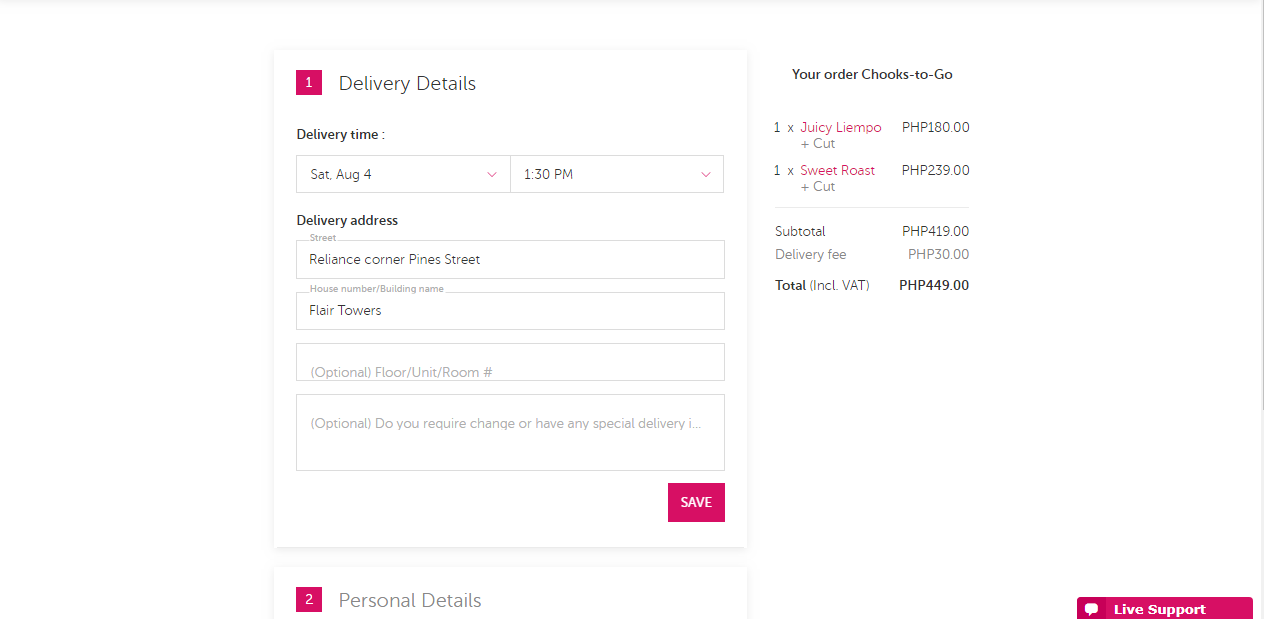Click the Juicy Liempo item link

(841, 127)
